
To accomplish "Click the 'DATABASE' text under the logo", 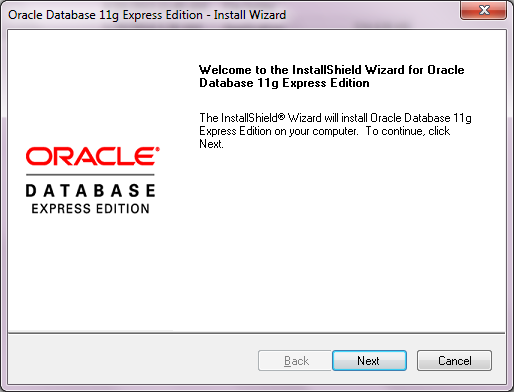I will [x=90, y=191].
